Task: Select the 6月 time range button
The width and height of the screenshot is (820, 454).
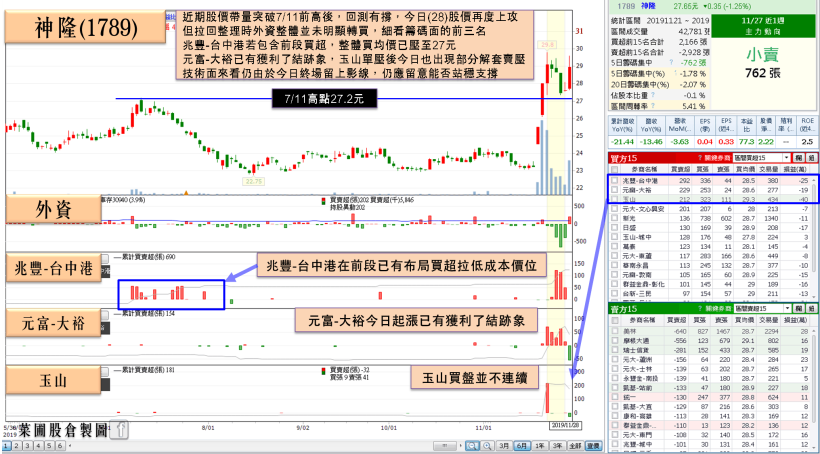Action: coord(522,446)
